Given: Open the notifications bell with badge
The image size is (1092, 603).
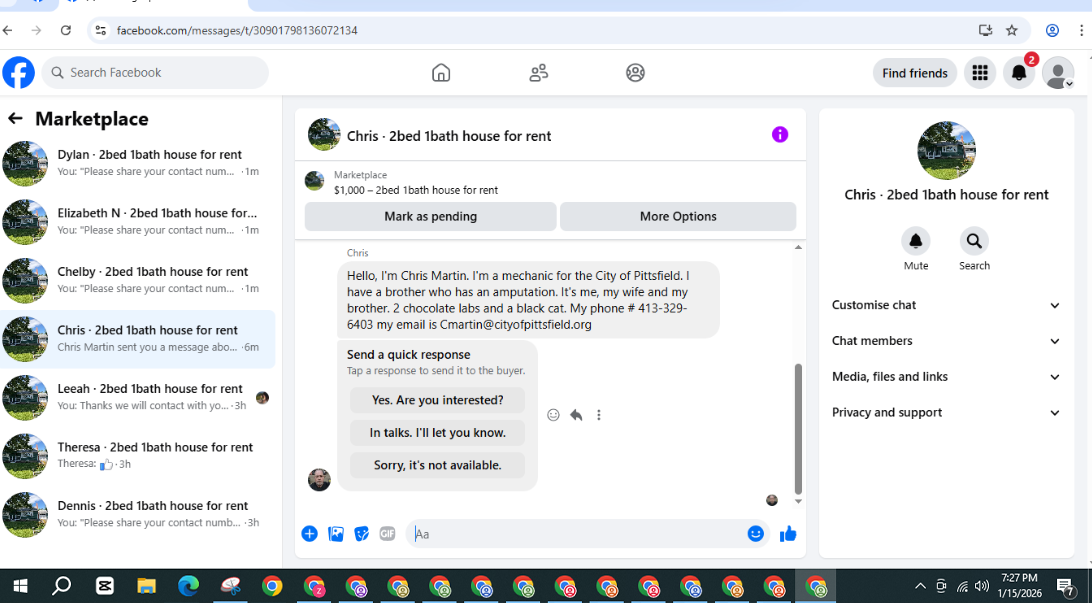Looking at the screenshot, I should [1019, 72].
